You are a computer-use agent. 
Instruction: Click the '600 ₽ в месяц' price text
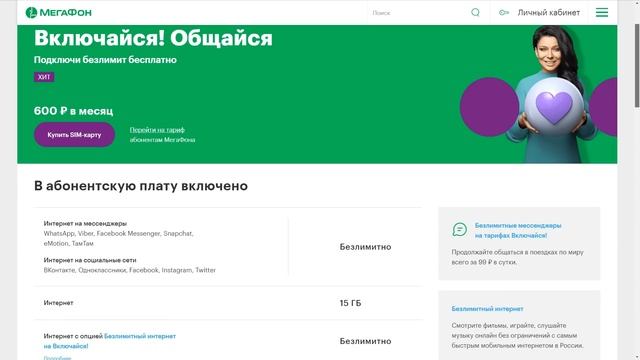pyautogui.click(x=73, y=111)
